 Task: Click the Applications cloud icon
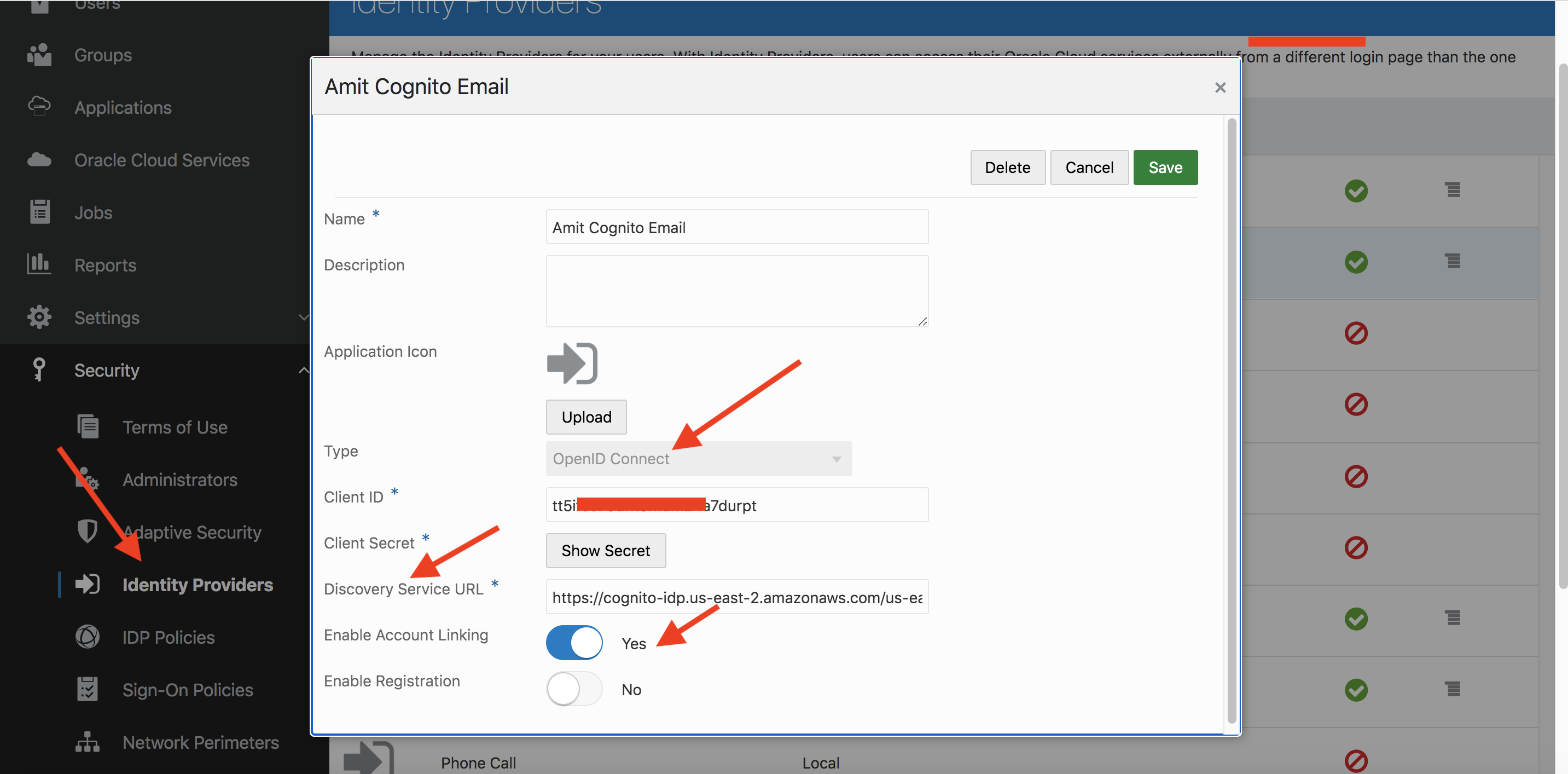click(39, 107)
